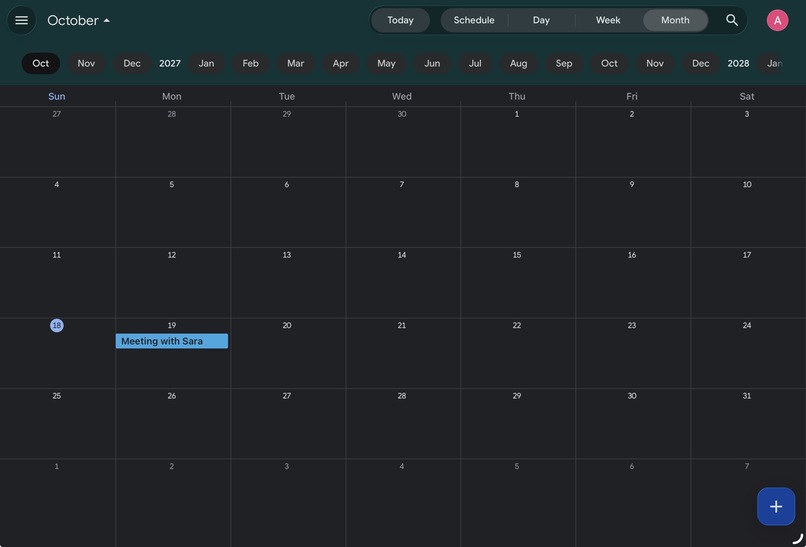Select date 1 under Thu
The image size is (806, 547).
click(x=517, y=114)
